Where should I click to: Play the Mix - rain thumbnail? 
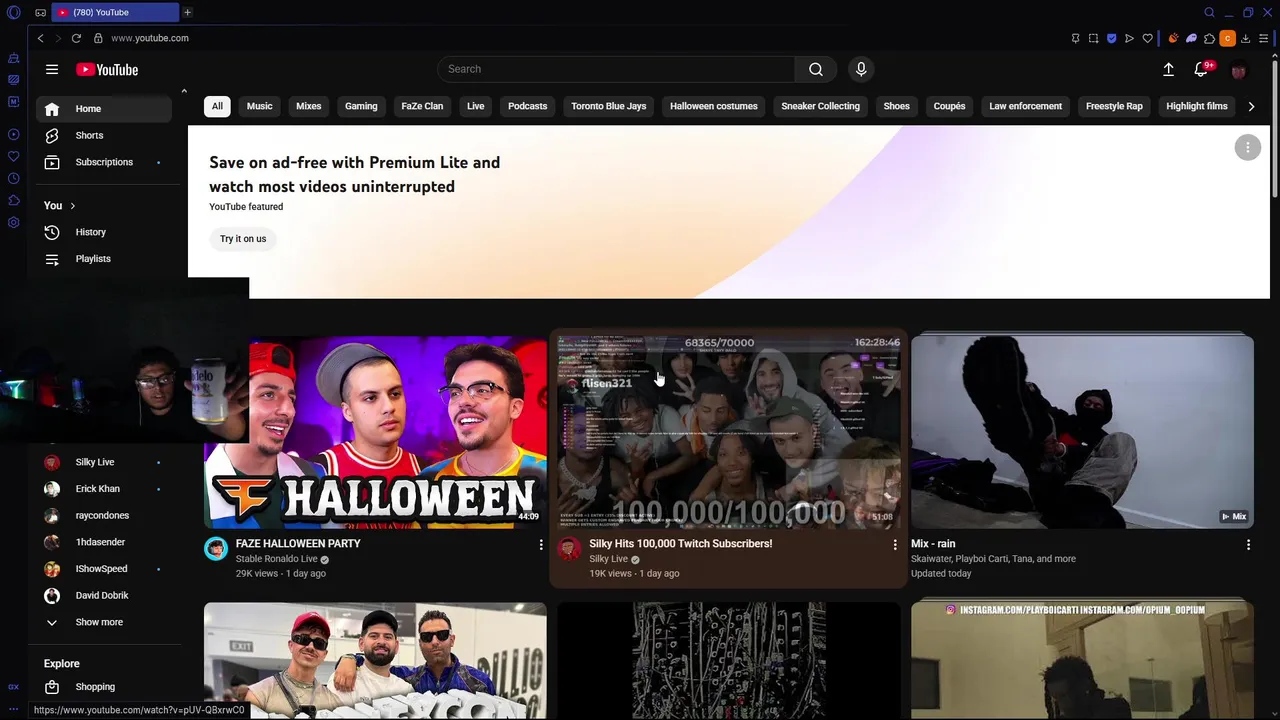tap(1082, 432)
